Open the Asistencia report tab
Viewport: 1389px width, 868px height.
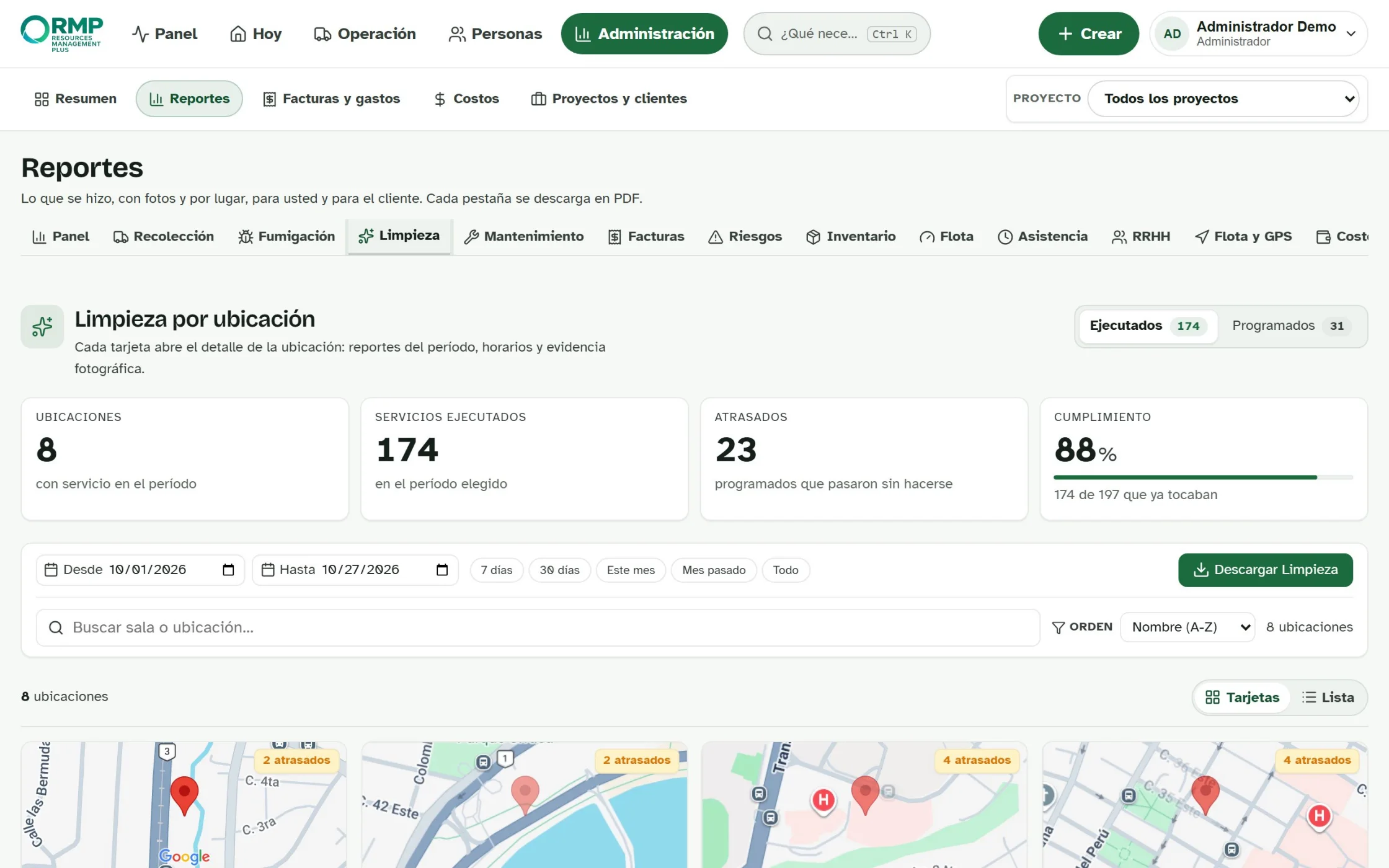tap(1042, 236)
